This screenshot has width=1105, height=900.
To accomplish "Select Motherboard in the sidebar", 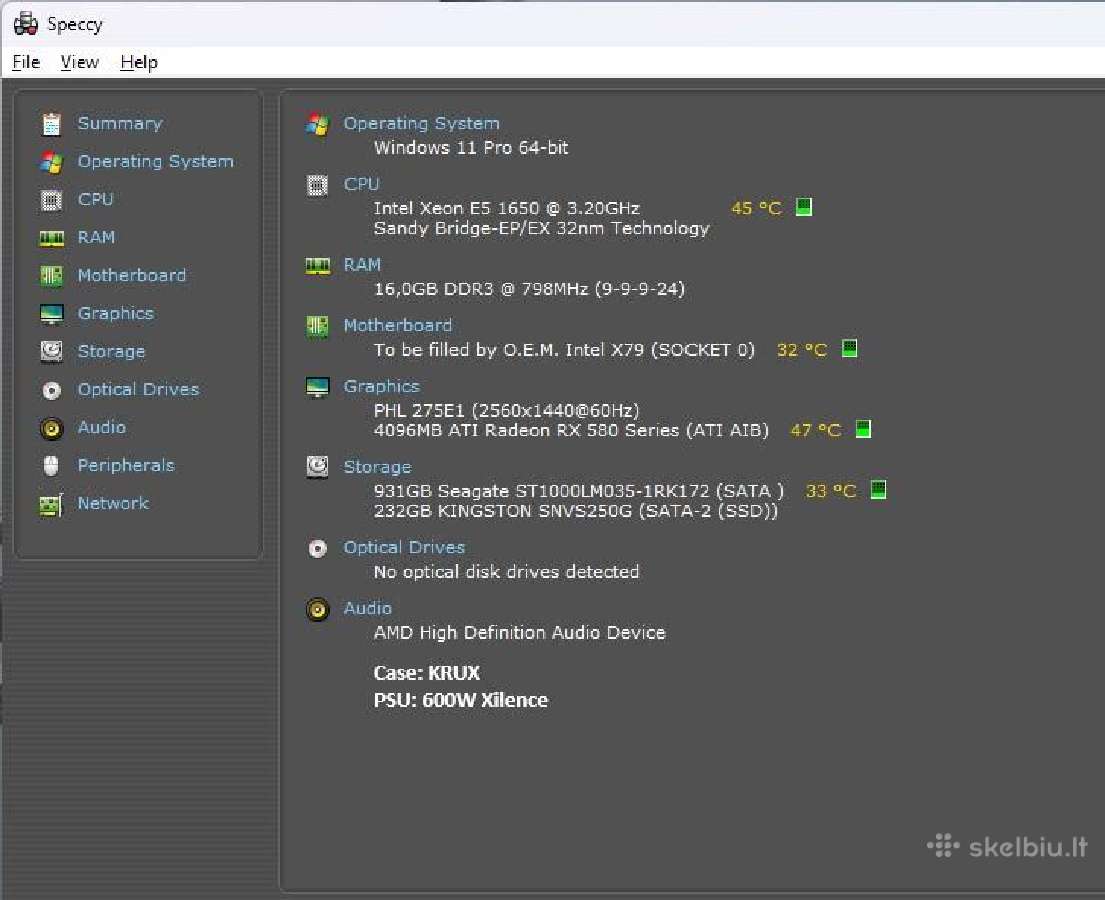I will click(132, 276).
